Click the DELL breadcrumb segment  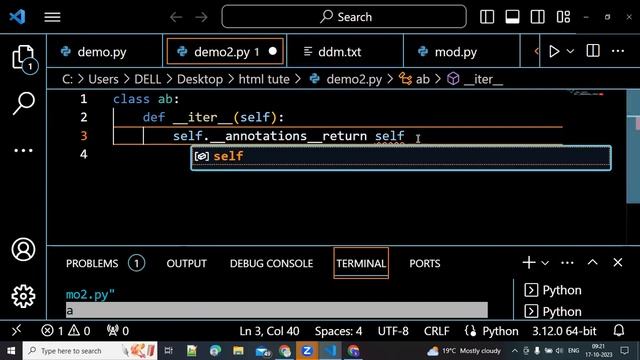147,79
